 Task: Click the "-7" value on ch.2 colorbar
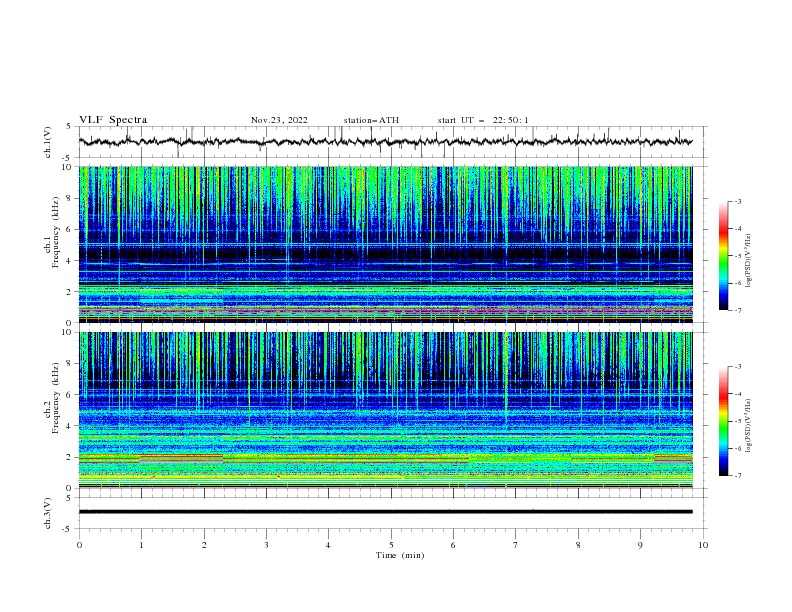[x=738, y=475]
